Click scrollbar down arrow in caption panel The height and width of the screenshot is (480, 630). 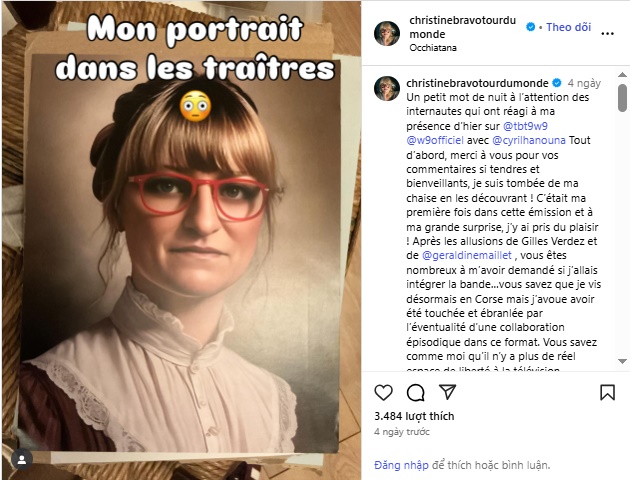(622, 361)
